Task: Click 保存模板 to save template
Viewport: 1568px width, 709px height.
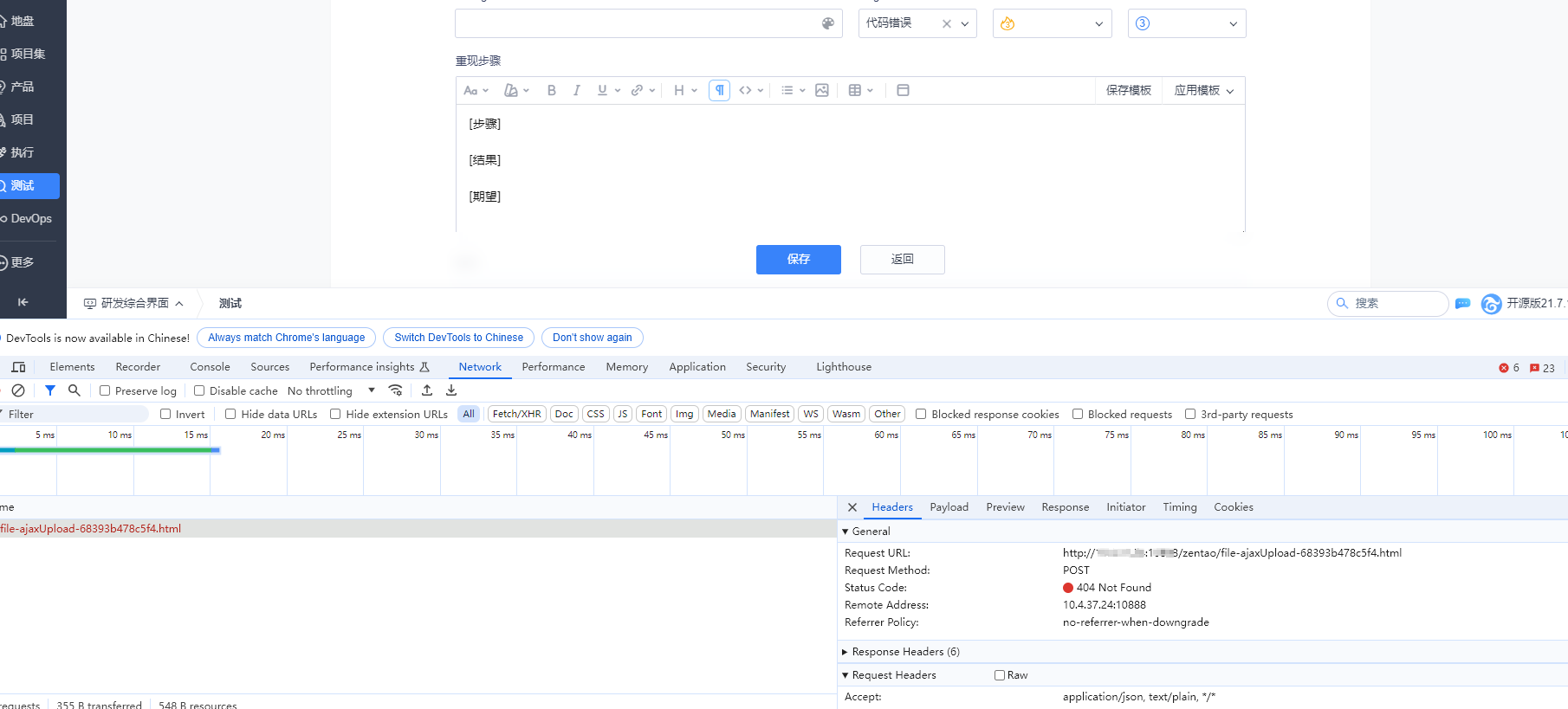Action: pos(1129,90)
